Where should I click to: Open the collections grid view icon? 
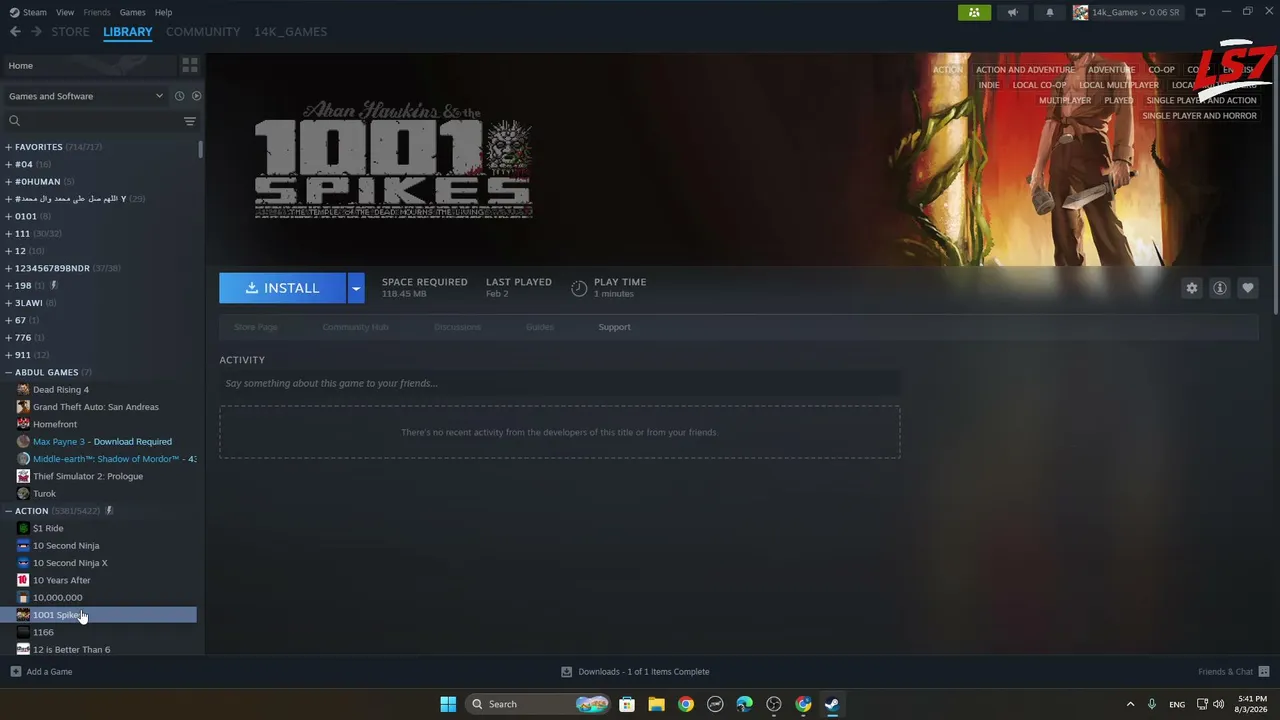pos(190,66)
